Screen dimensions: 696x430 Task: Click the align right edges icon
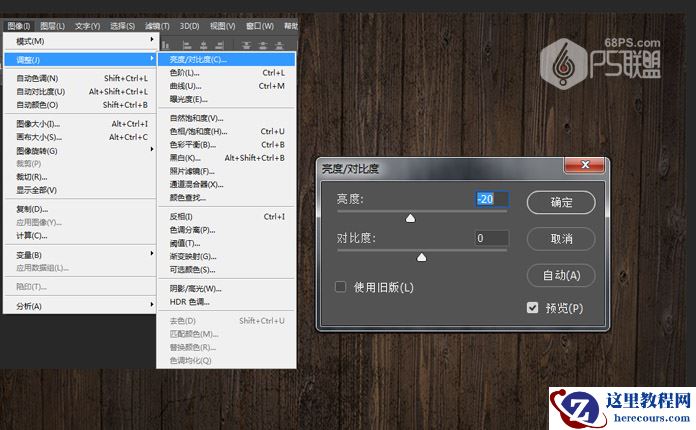click(x=219, y=45)
